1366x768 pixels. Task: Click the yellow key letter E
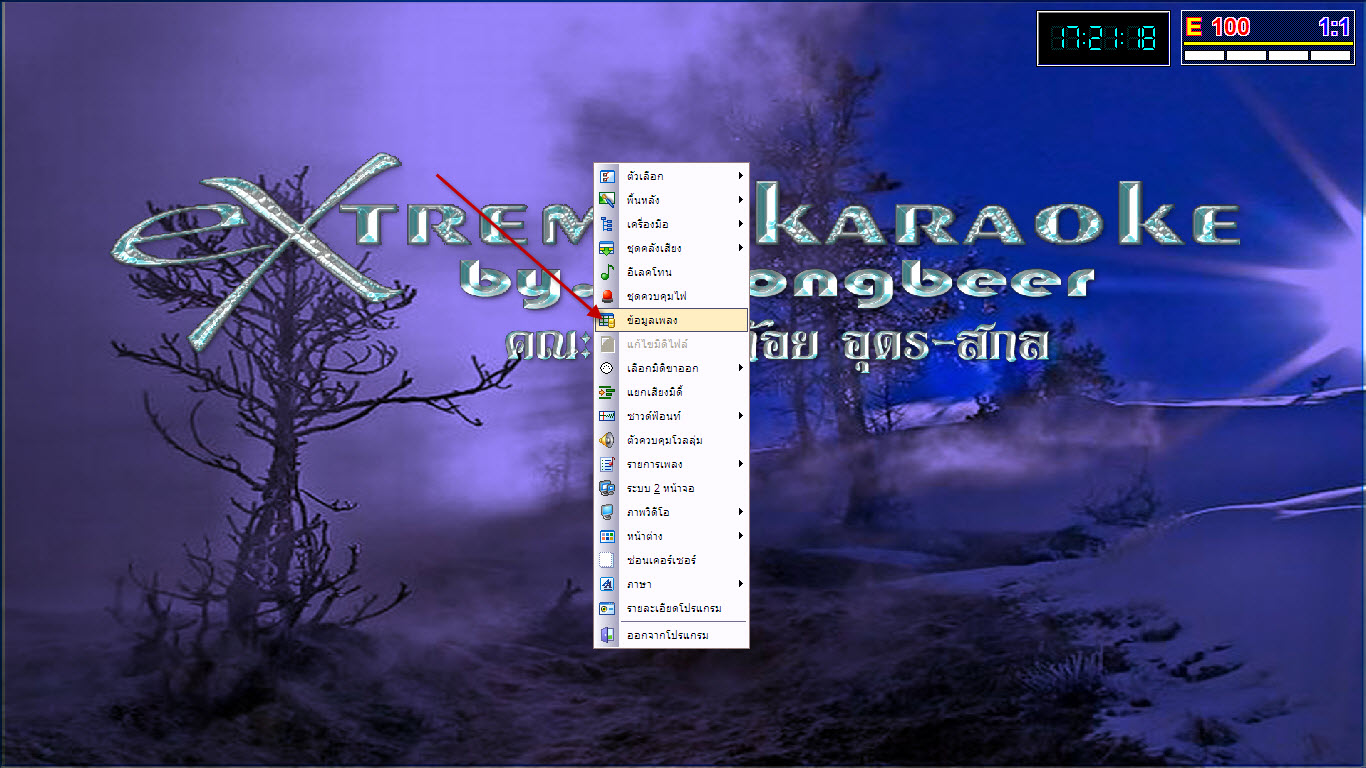pyautogui.click(x=1193, y=27)
